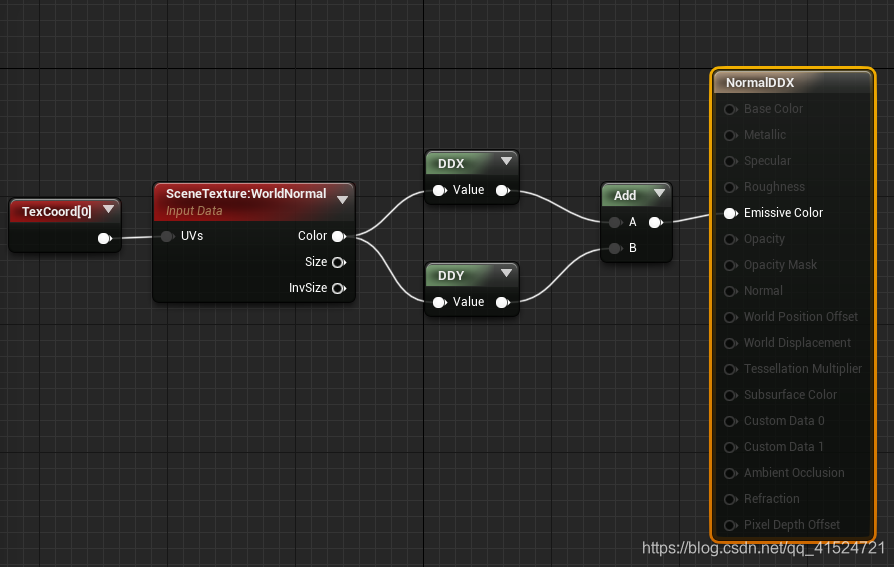This screenshot has width=894, height=567.
Task: Click the World Position Offset label
Action: 800,317
